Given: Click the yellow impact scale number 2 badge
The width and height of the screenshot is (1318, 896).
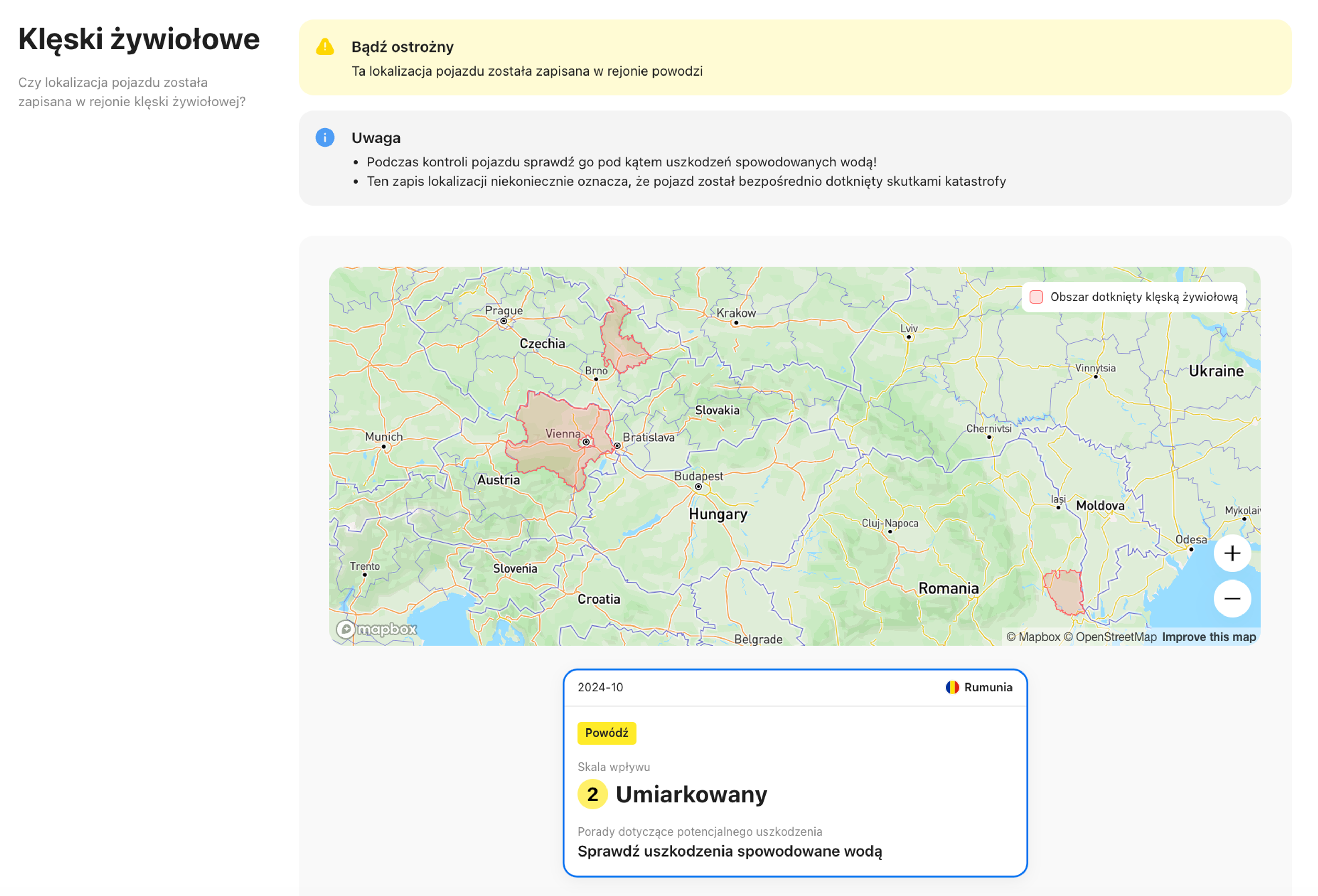Looking at the screenshot, I should [592, 794].
